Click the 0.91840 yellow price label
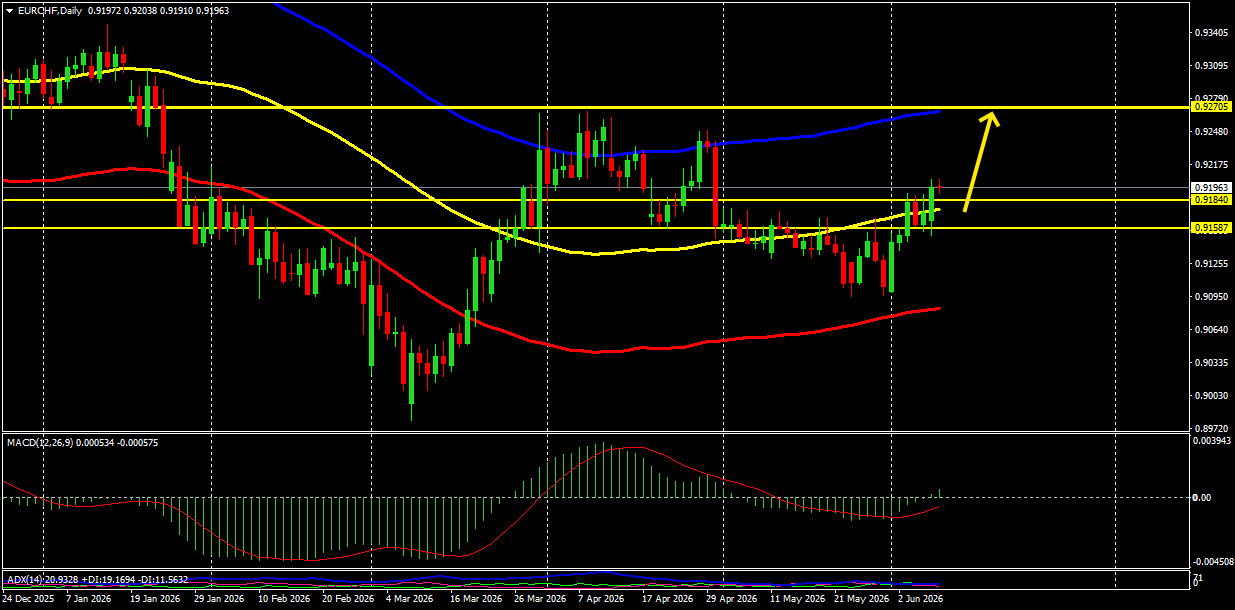The image size is (1235, 610). [x=1209, y=200]
